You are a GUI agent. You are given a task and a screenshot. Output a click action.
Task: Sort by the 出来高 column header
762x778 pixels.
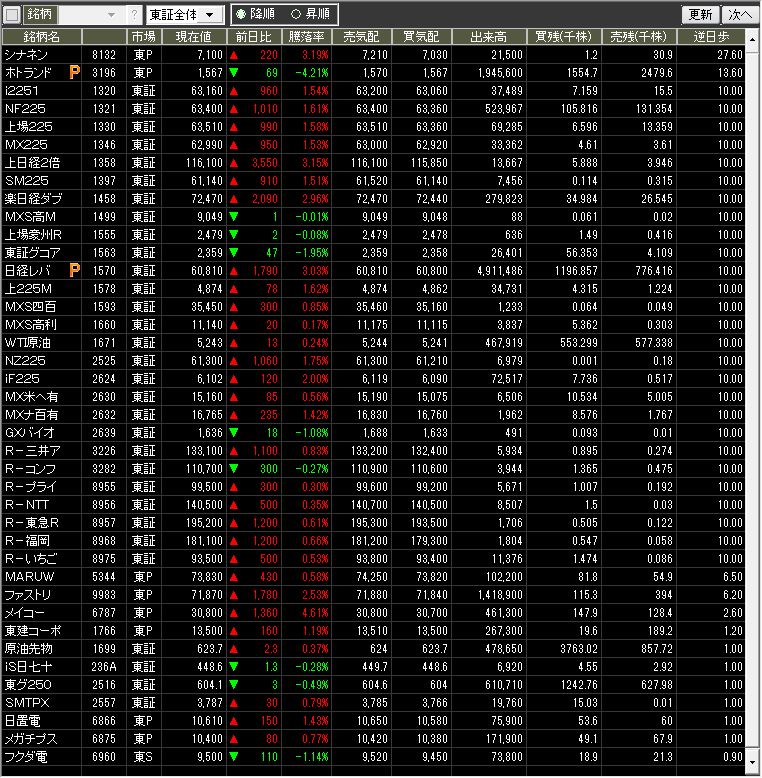pos(489,36)
